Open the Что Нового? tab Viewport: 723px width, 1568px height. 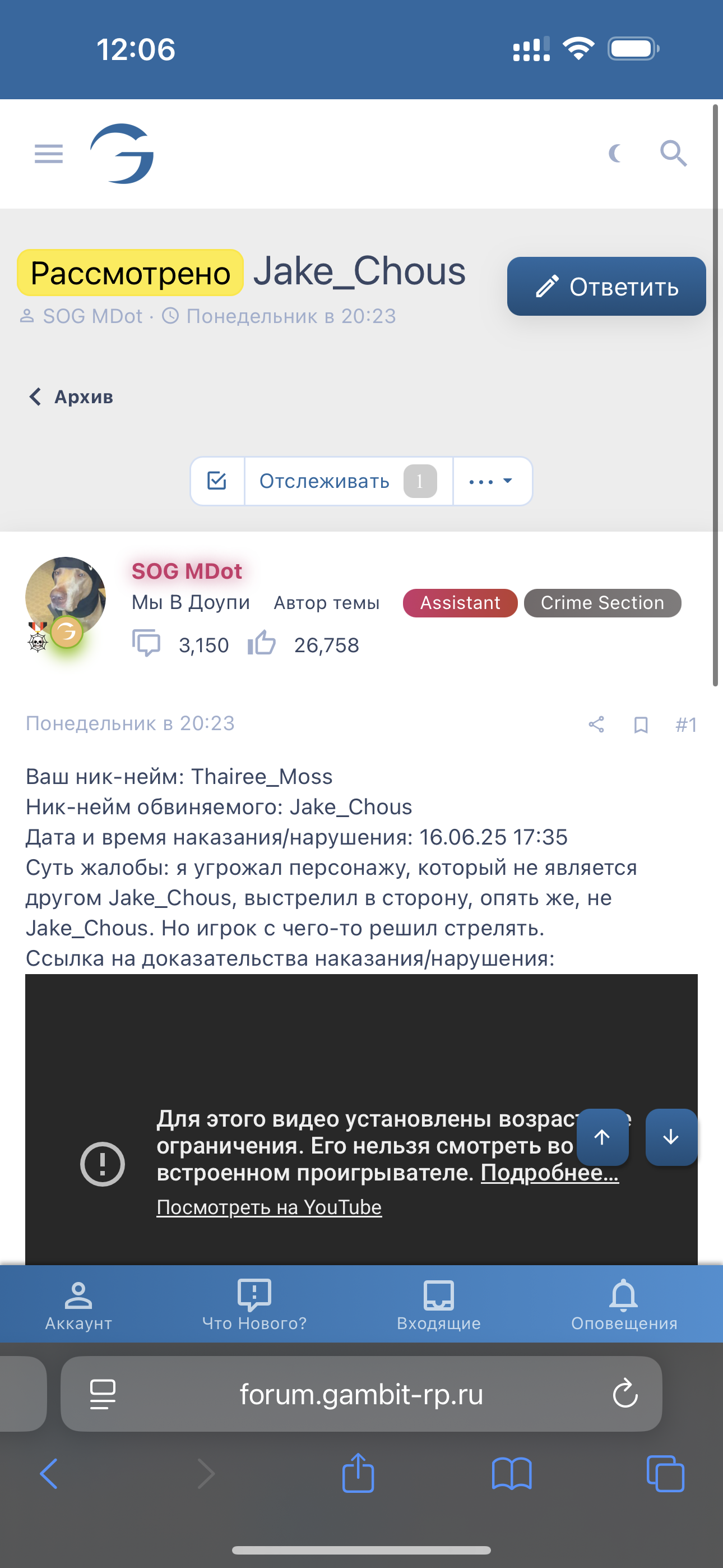pos(254,1305)
